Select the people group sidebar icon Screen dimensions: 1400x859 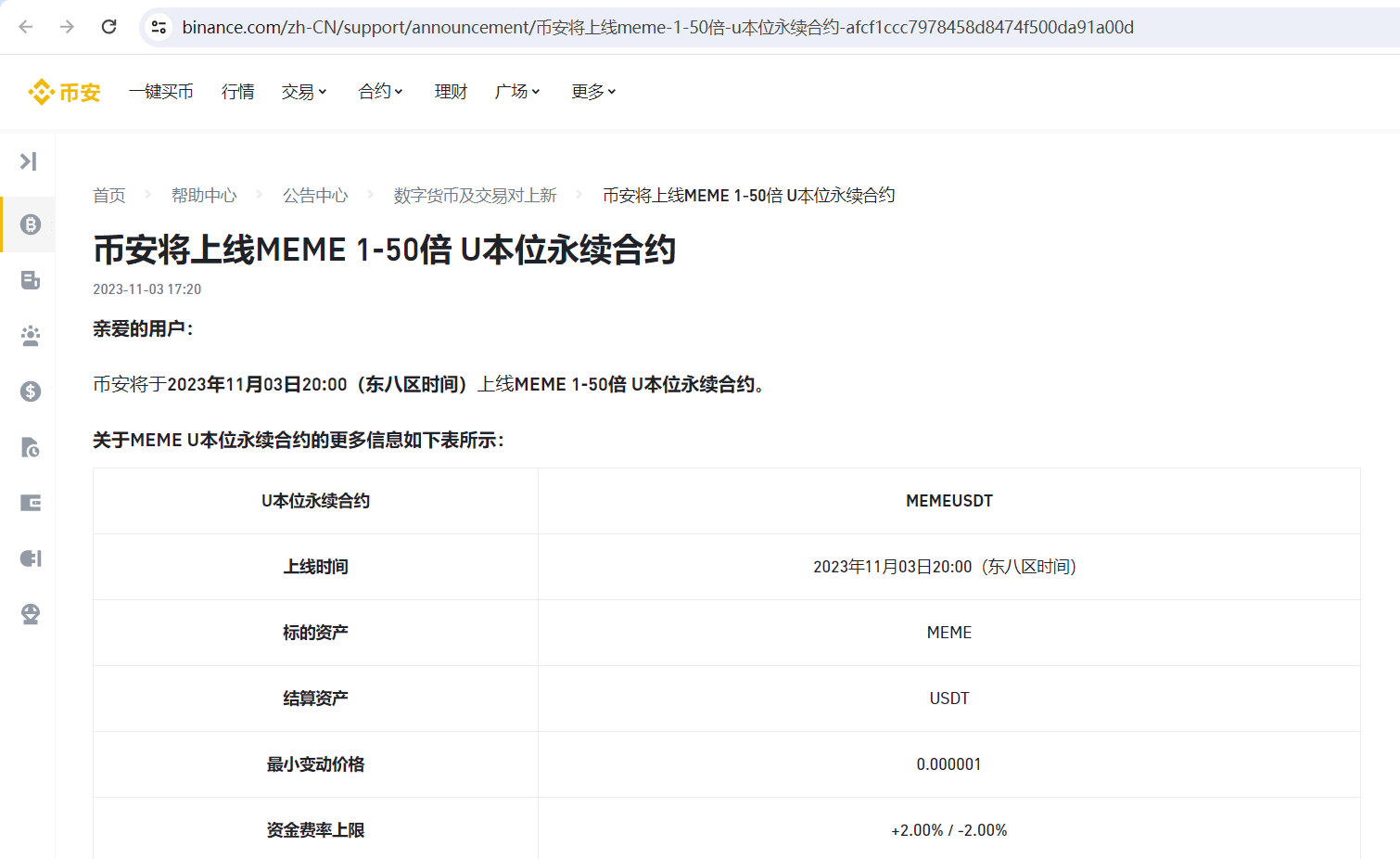pos(31,336)
